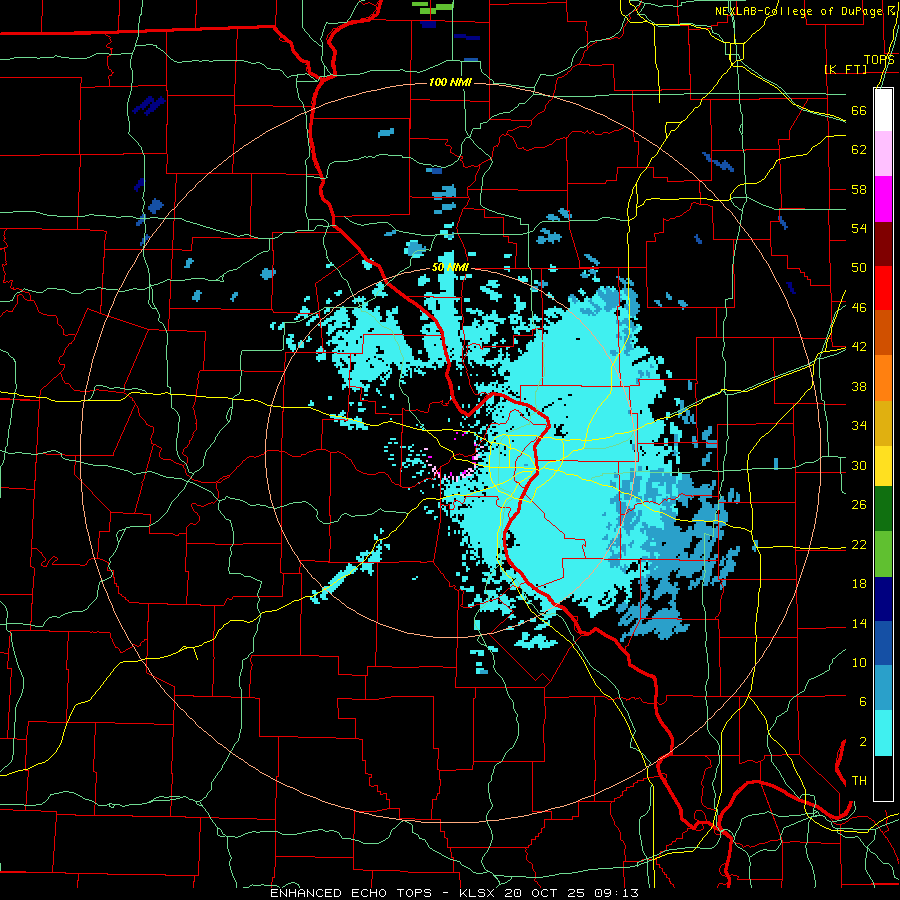The image size is (900, 900).
Task: Click the KLSX radar site identifier
Action: (x=479, y=893)
